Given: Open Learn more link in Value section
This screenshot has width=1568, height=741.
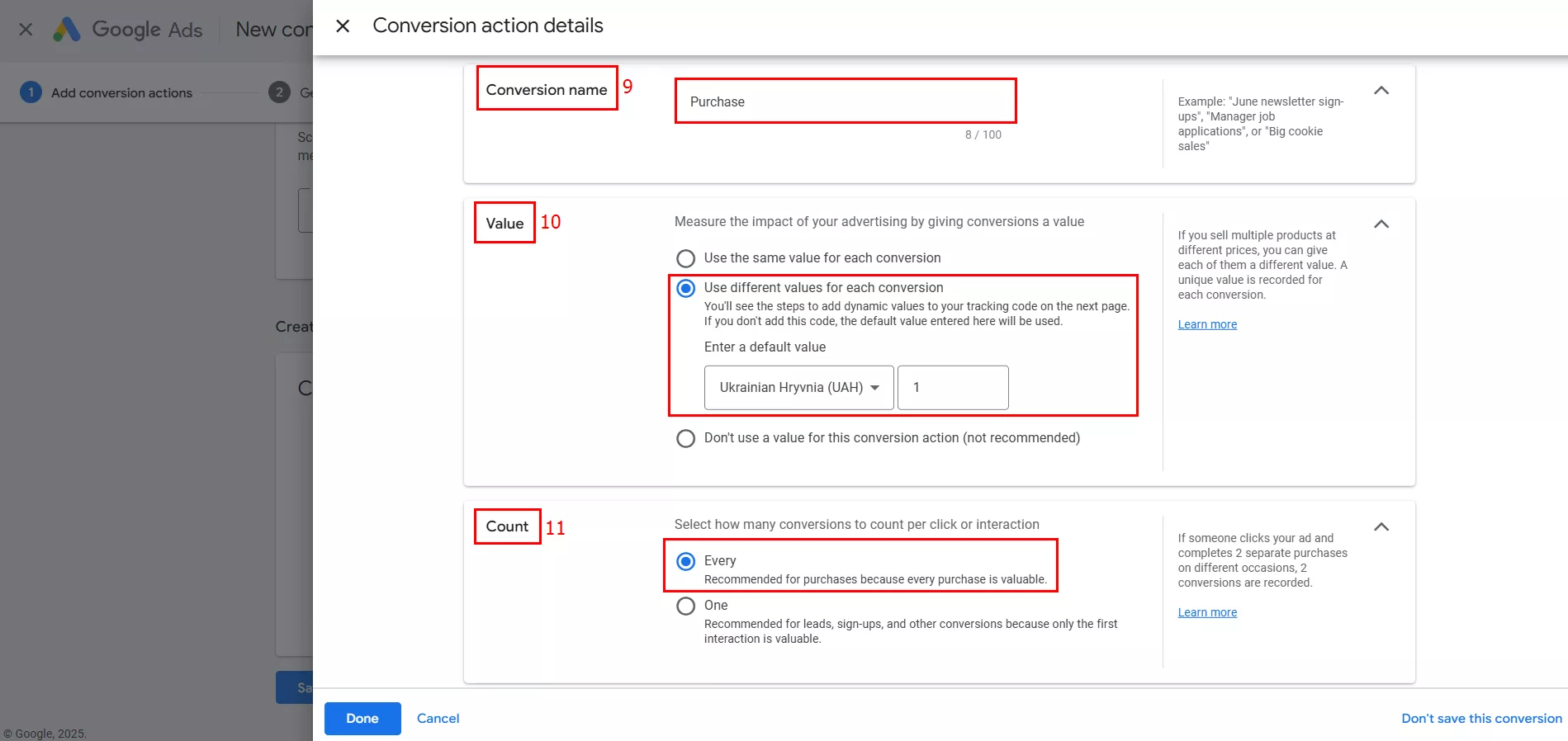Looking at the screenshot, I should [x=1207, y=325].
